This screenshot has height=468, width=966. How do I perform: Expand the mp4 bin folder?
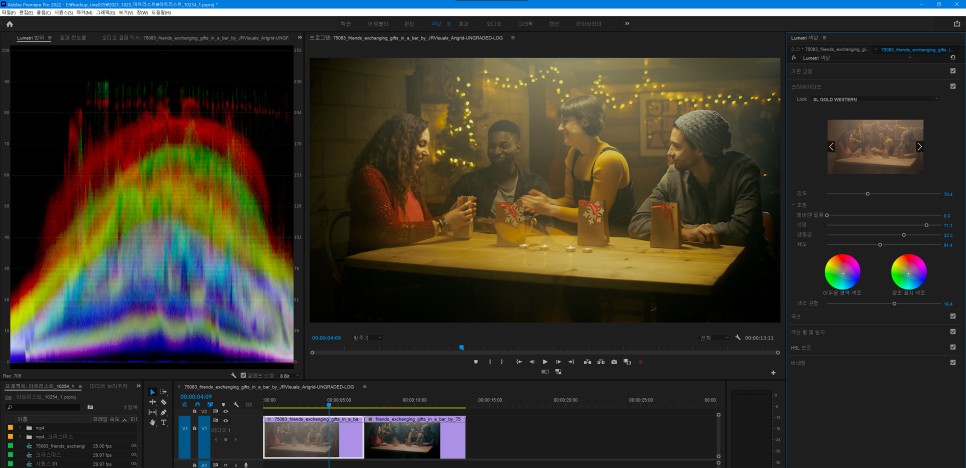point(20,427)
